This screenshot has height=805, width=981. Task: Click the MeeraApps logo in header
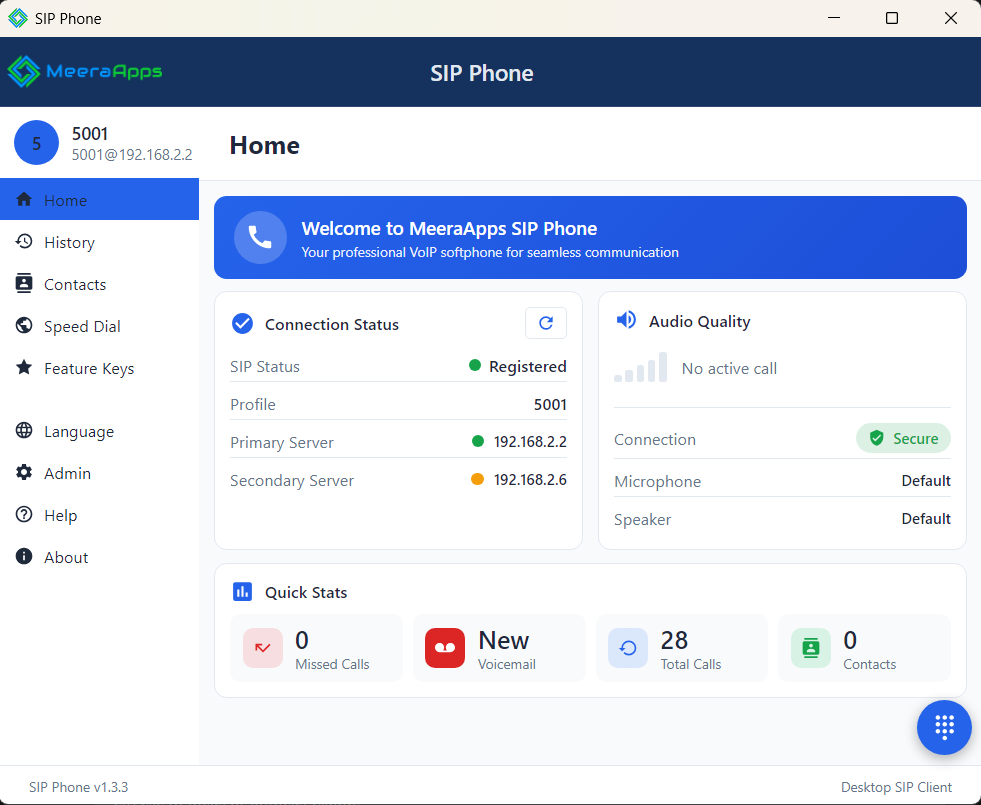(84, 71)
